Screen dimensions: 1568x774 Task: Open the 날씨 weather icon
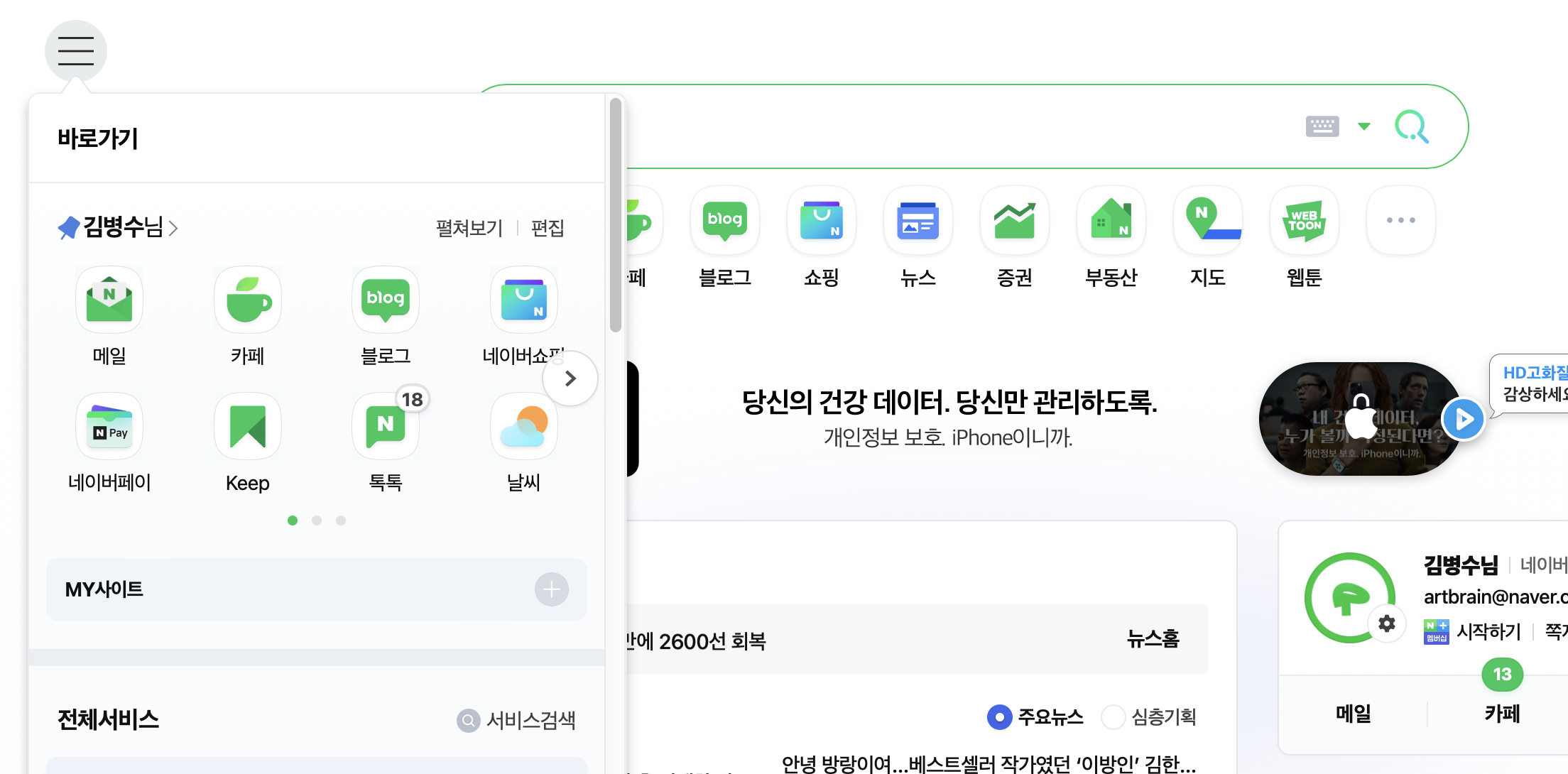[523, 427]
